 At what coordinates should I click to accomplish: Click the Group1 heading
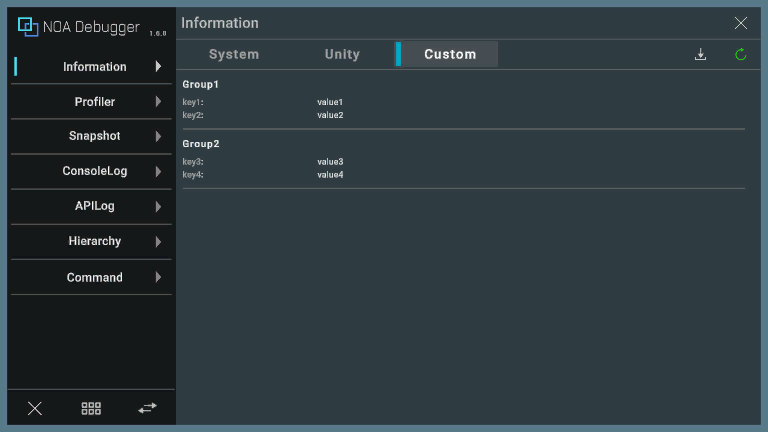(200, 84)
